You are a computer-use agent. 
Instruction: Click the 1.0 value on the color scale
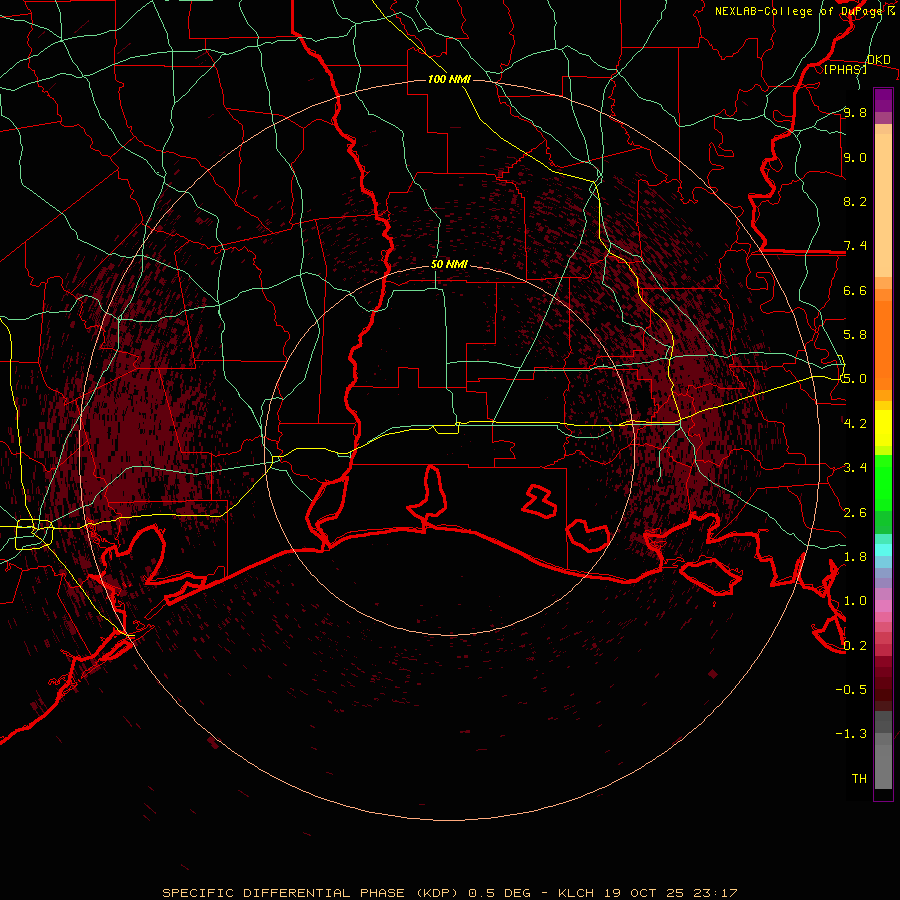(x=855, y=600)
